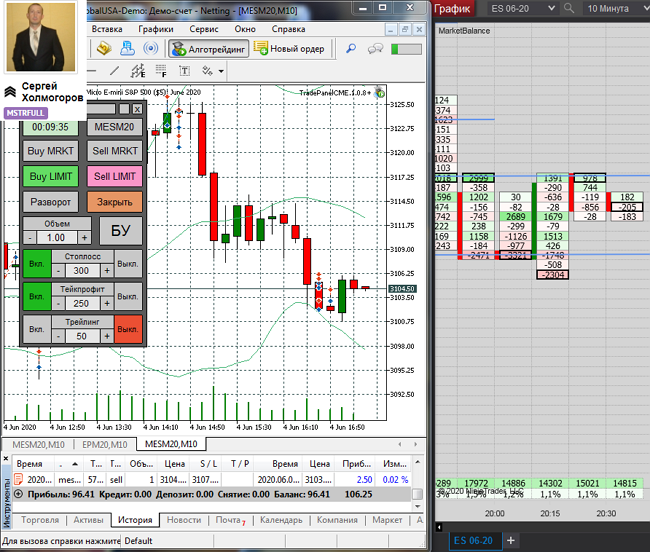The image size is (650, 552).
Task: Open the chat bubbles icon
Action: click(375, 49)
